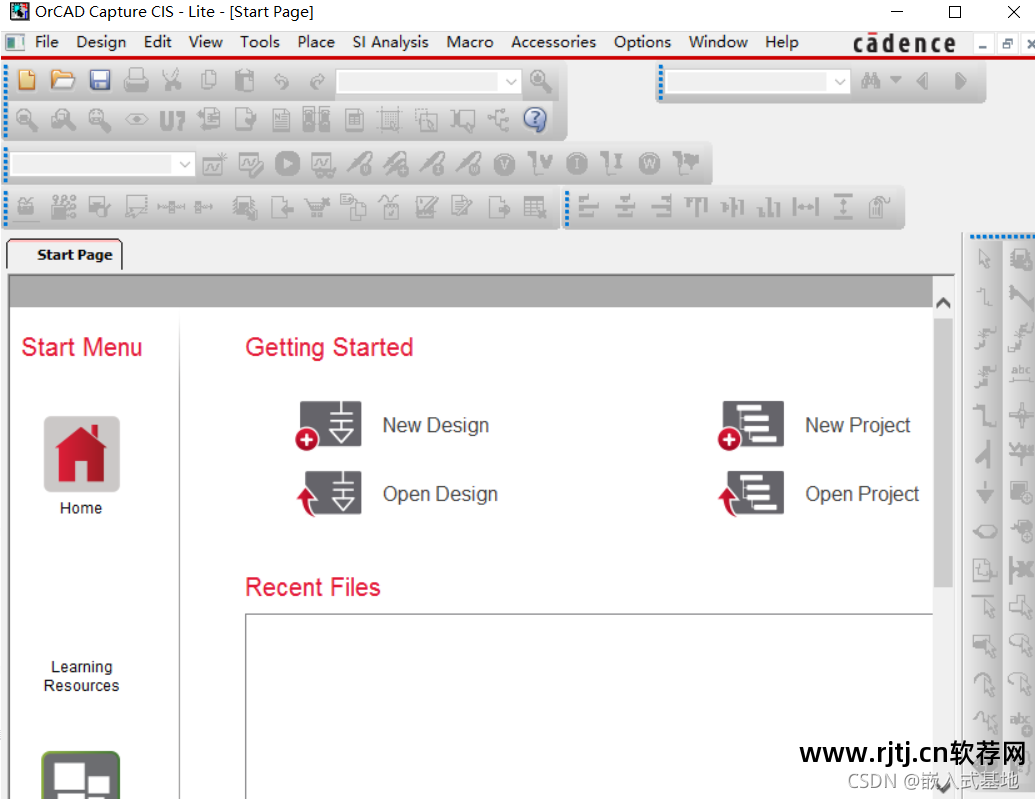Click the Print toolbar icon

click(136, 81)
